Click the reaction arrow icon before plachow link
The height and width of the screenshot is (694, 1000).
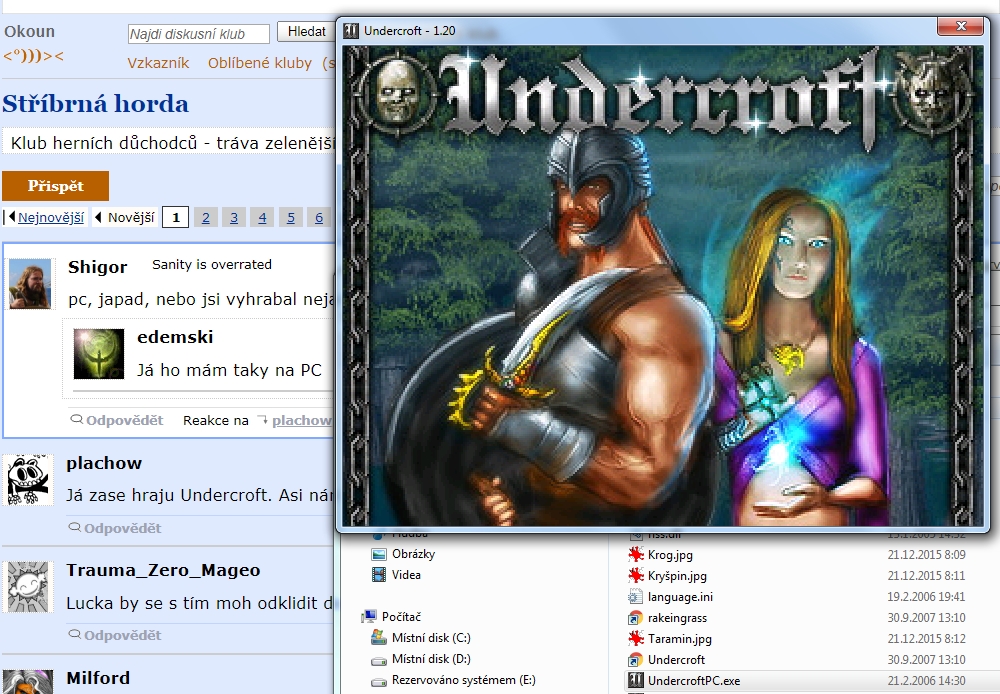click(262, 420)
